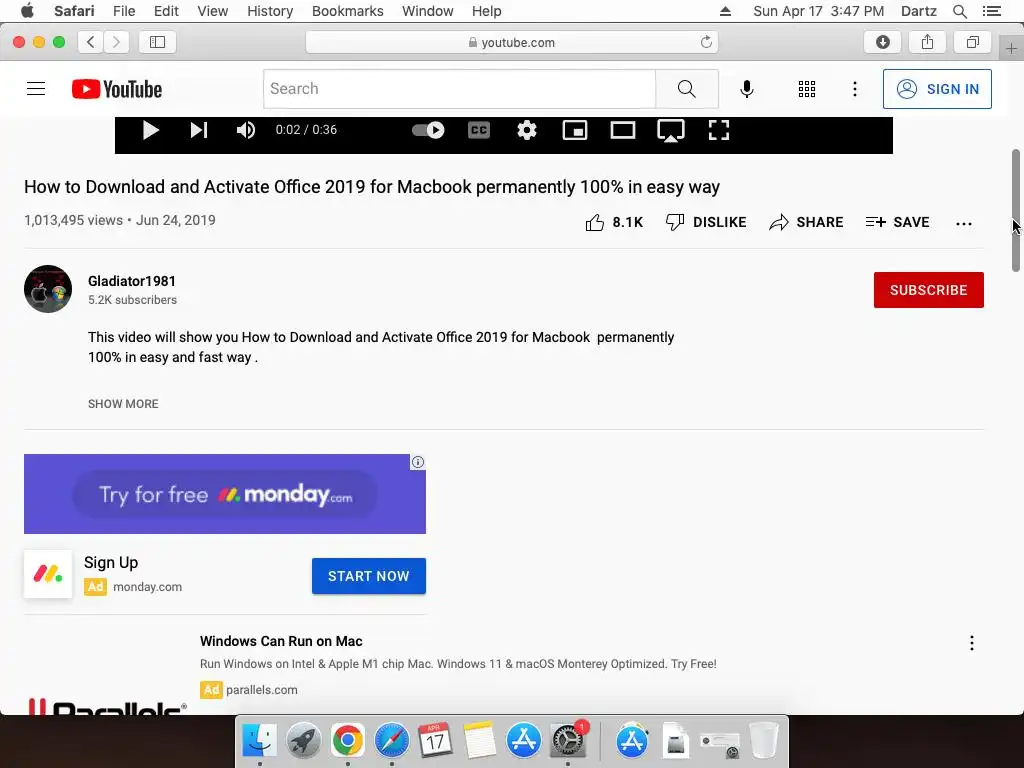Open the YouTube hamburger guide menu

[x=36, y=89]
